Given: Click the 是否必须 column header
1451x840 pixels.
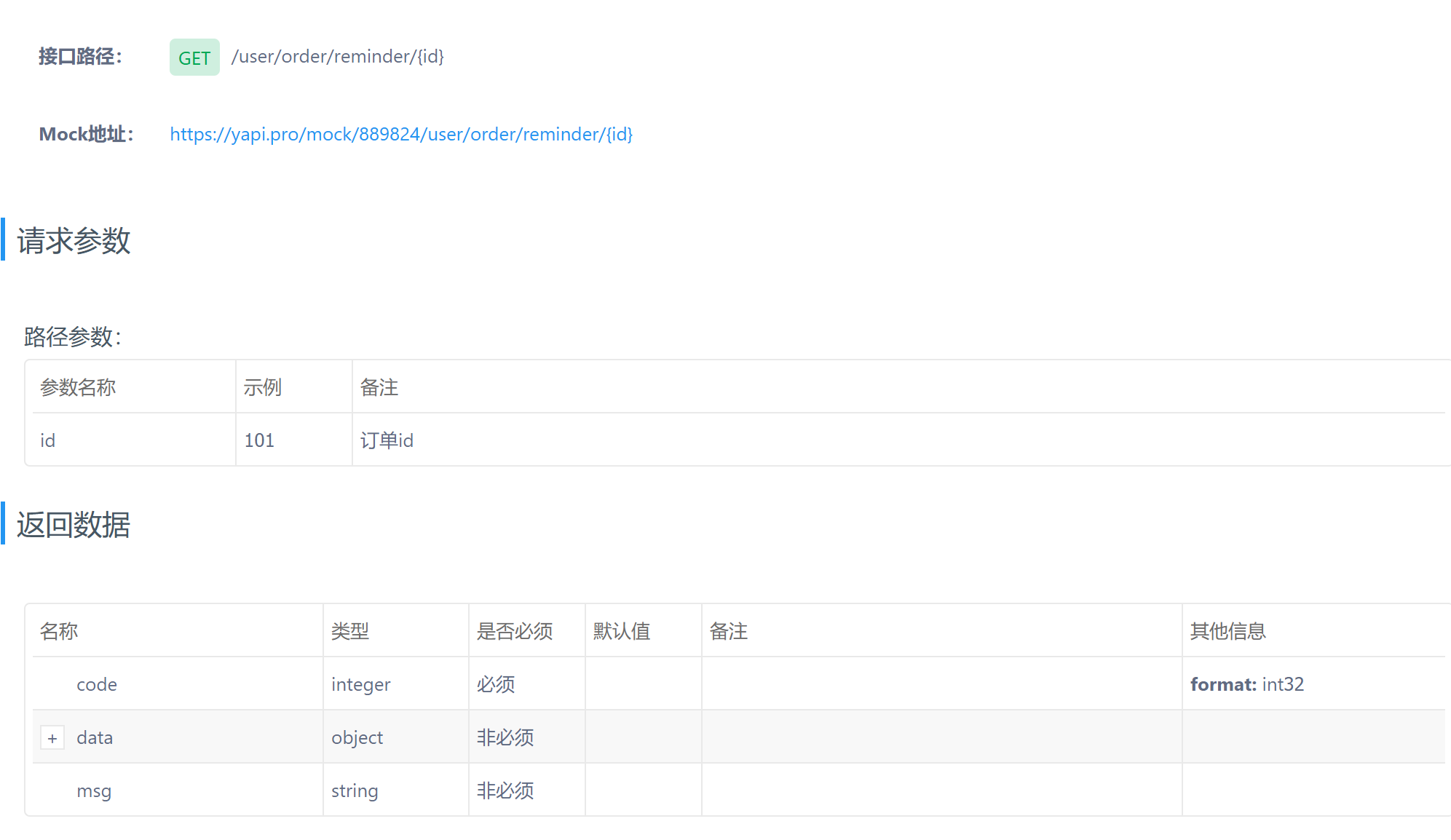Looking at the screenshot, I should pos(515,631).
